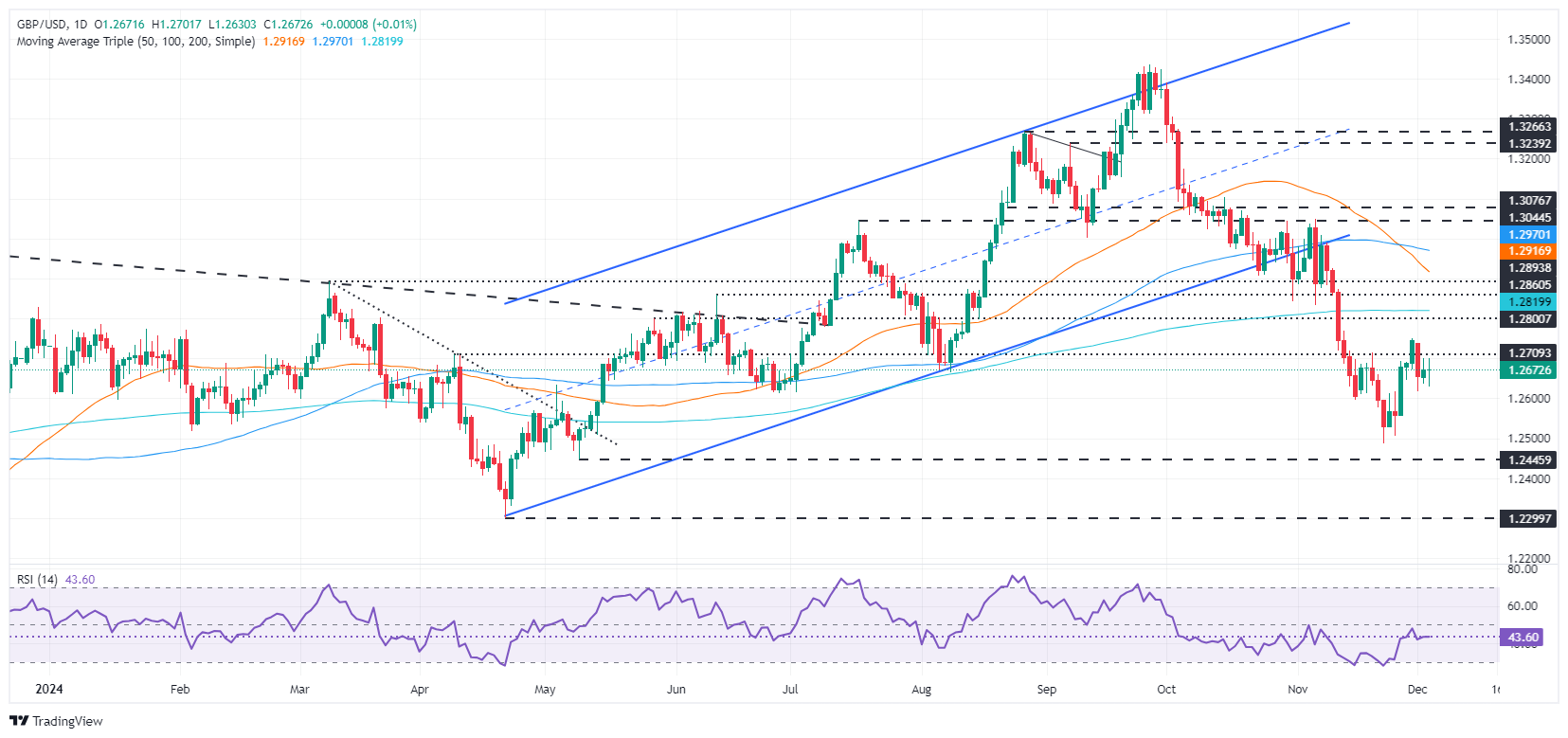Viewport: 1568px width, 738px height.
Task: Click the Sep label on time axis
Action: (x=1046, y=690)
